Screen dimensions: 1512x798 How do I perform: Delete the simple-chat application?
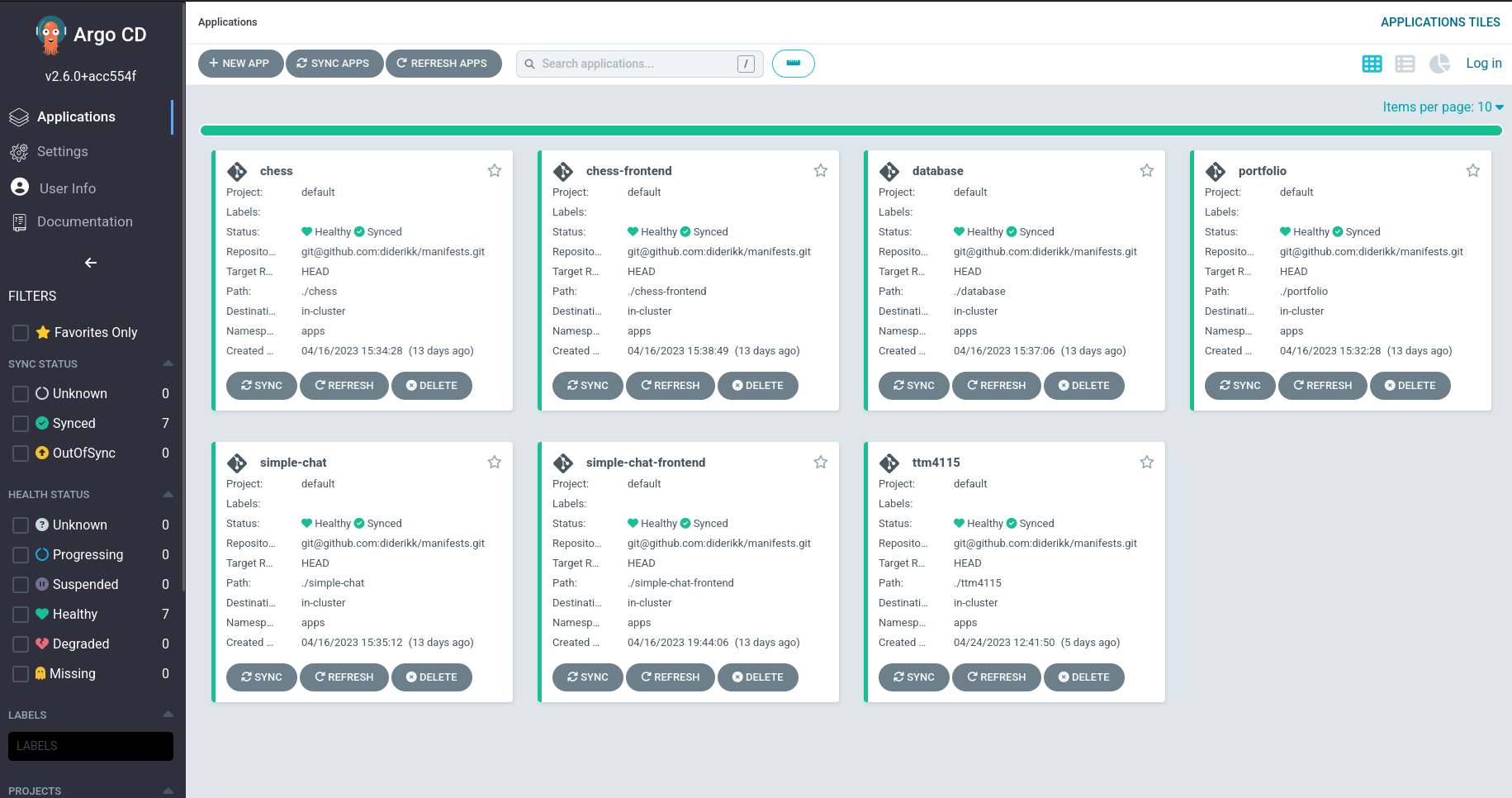(432, 677)
